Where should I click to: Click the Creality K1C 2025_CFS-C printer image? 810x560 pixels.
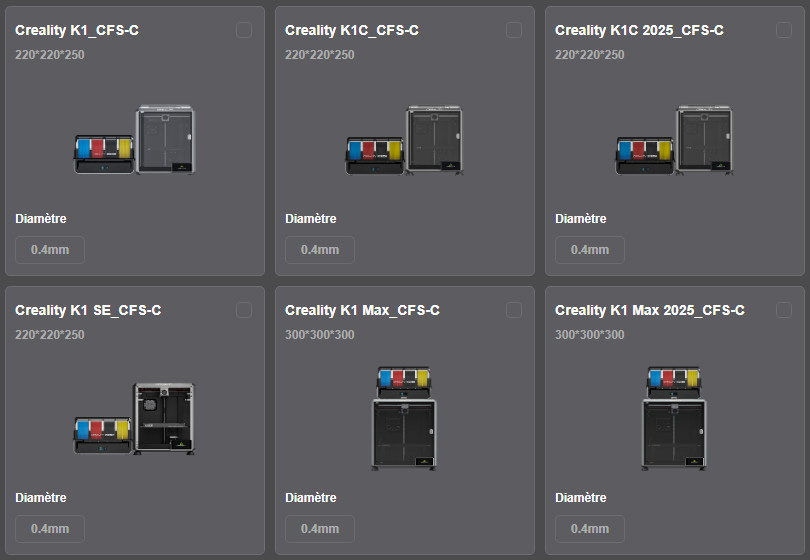point(674,139)
